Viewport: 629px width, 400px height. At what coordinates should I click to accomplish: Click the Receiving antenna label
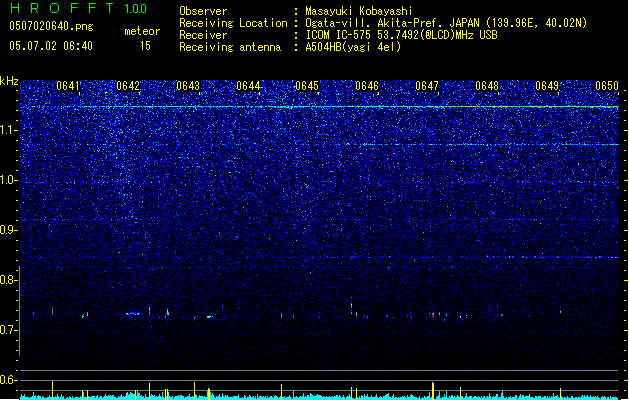[230, 47]
